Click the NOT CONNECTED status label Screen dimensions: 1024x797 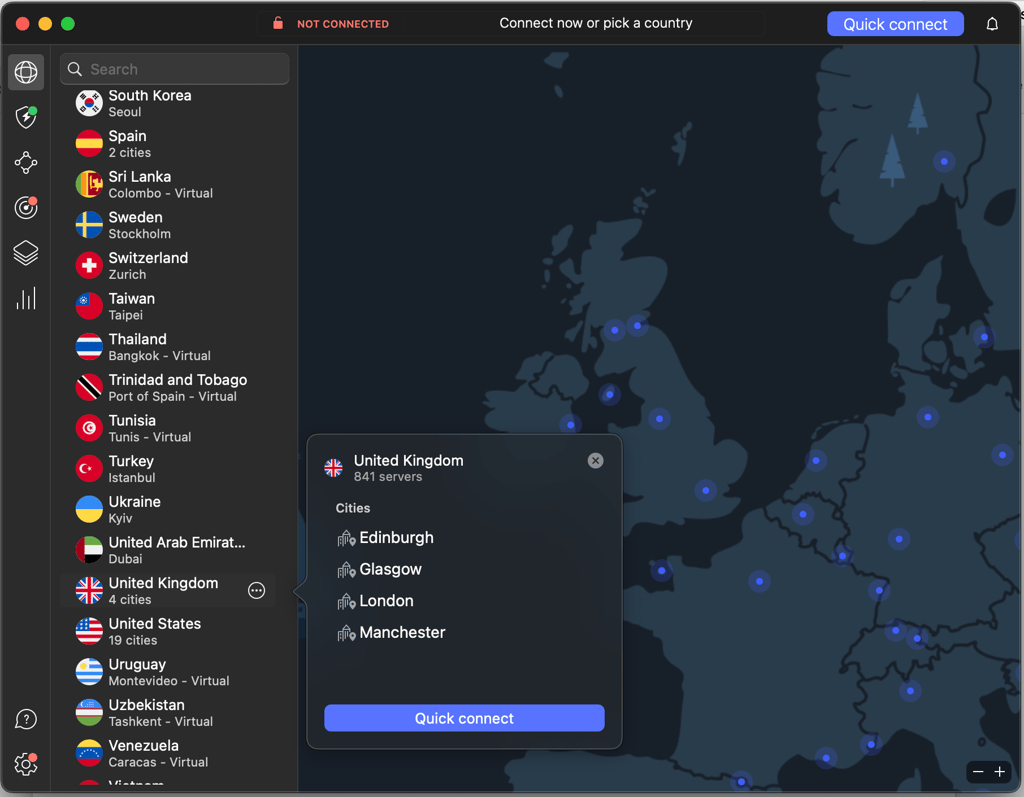point(343,24)
